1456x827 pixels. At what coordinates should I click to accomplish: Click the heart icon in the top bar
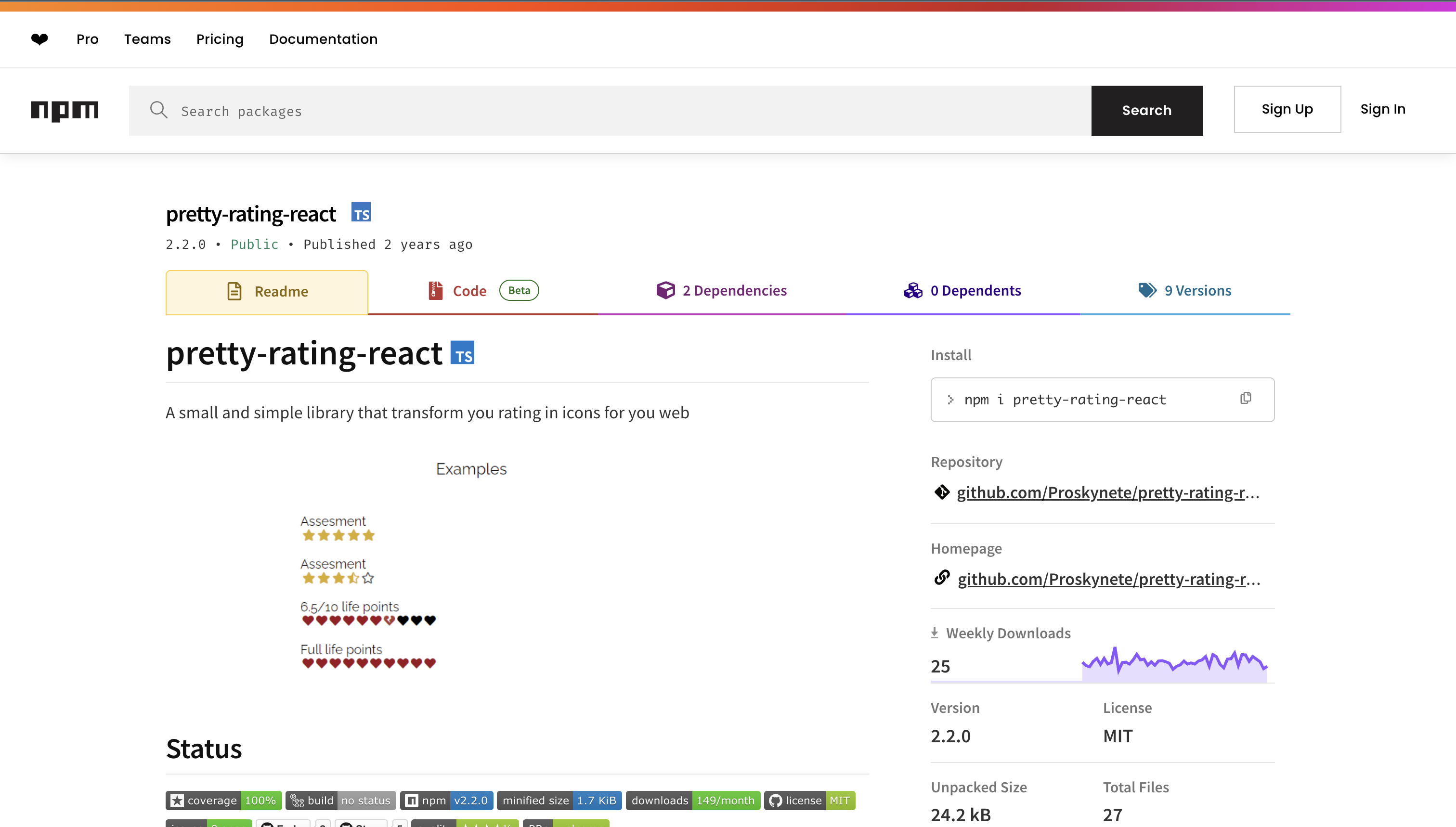pos(39,39)
